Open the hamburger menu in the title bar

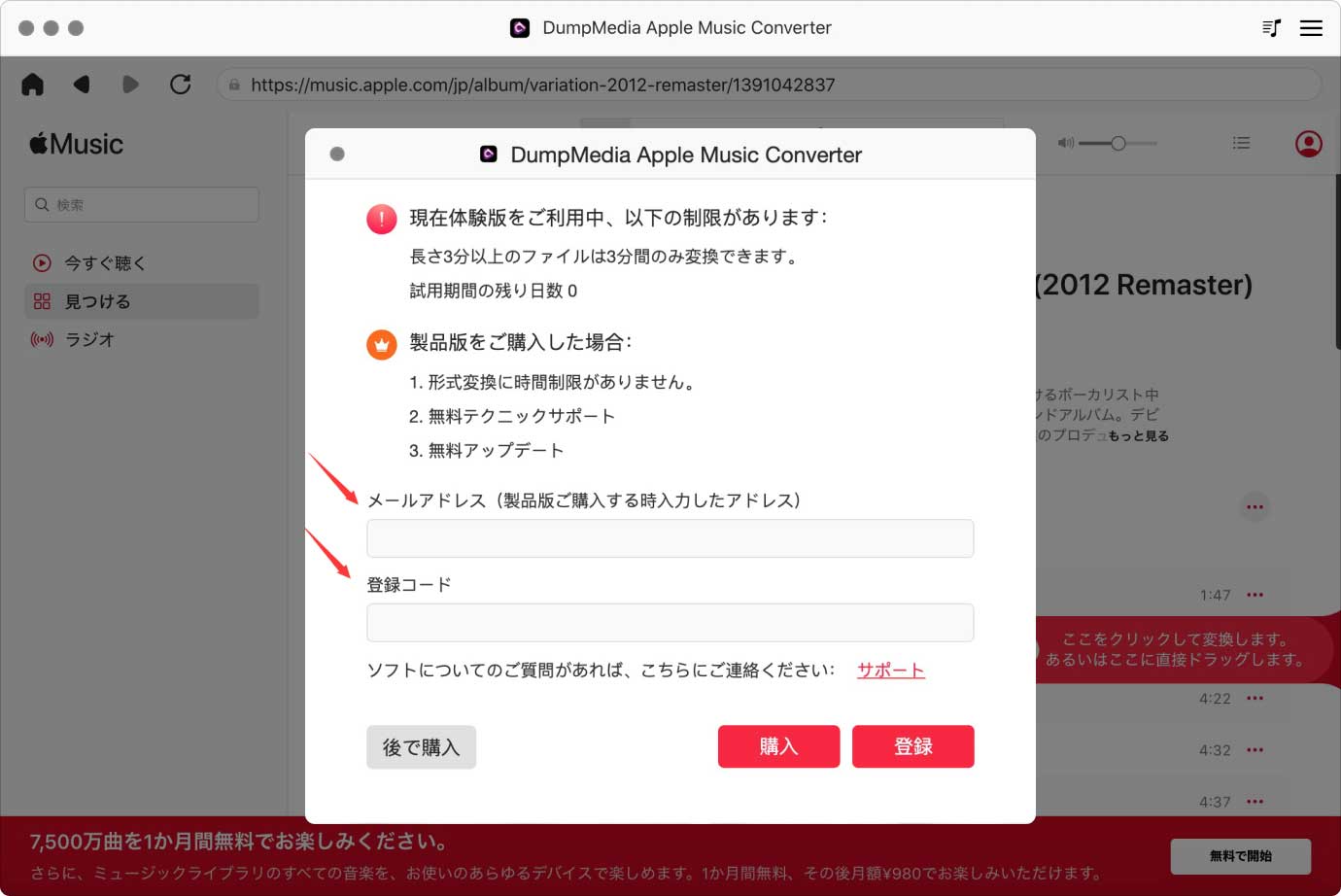1311,28
